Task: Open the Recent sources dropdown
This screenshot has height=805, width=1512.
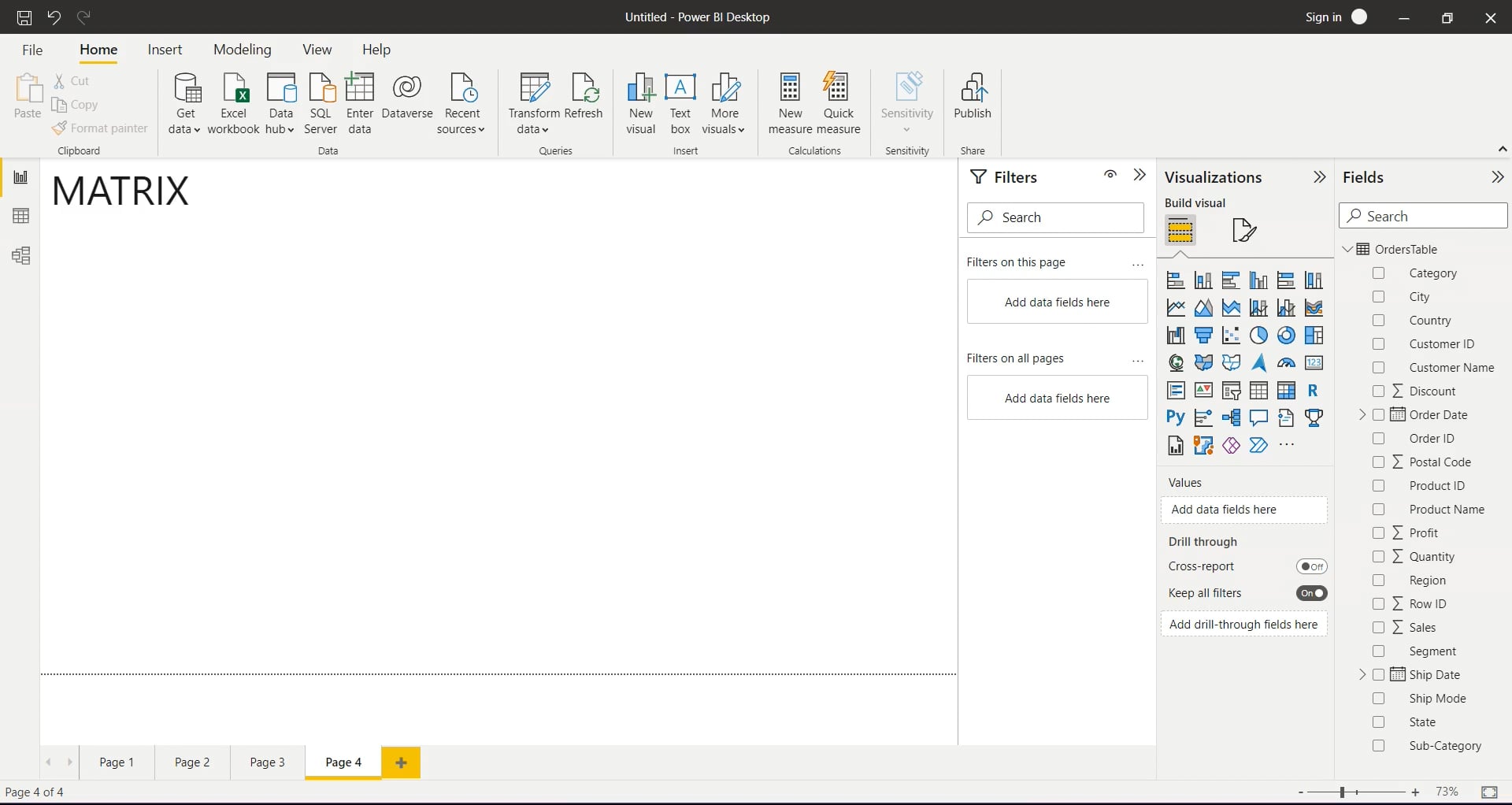Action: [x=461, y=103]
